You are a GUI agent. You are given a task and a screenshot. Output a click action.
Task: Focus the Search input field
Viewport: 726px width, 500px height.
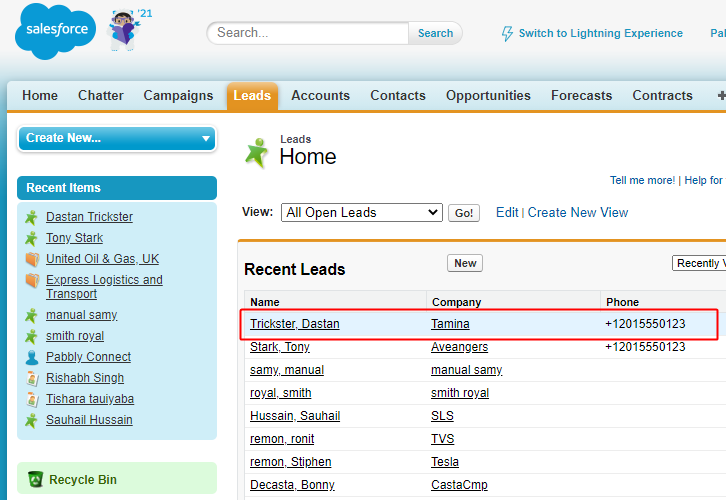[x=308, y=33]
